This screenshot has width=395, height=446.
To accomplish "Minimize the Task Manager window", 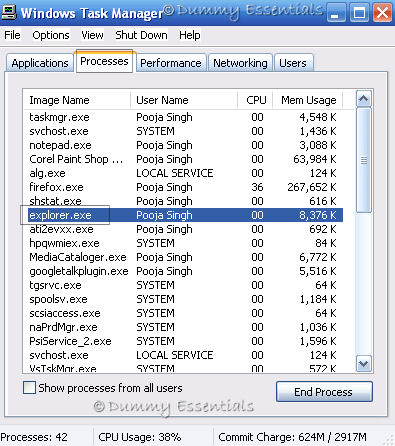I will (336, 13).
